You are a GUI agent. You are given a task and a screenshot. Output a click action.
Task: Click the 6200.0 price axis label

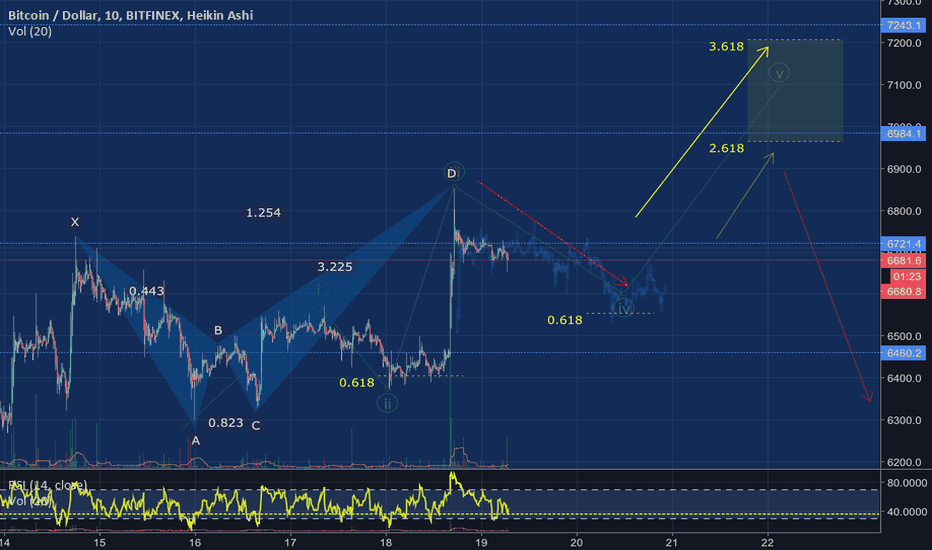(904, 462)
